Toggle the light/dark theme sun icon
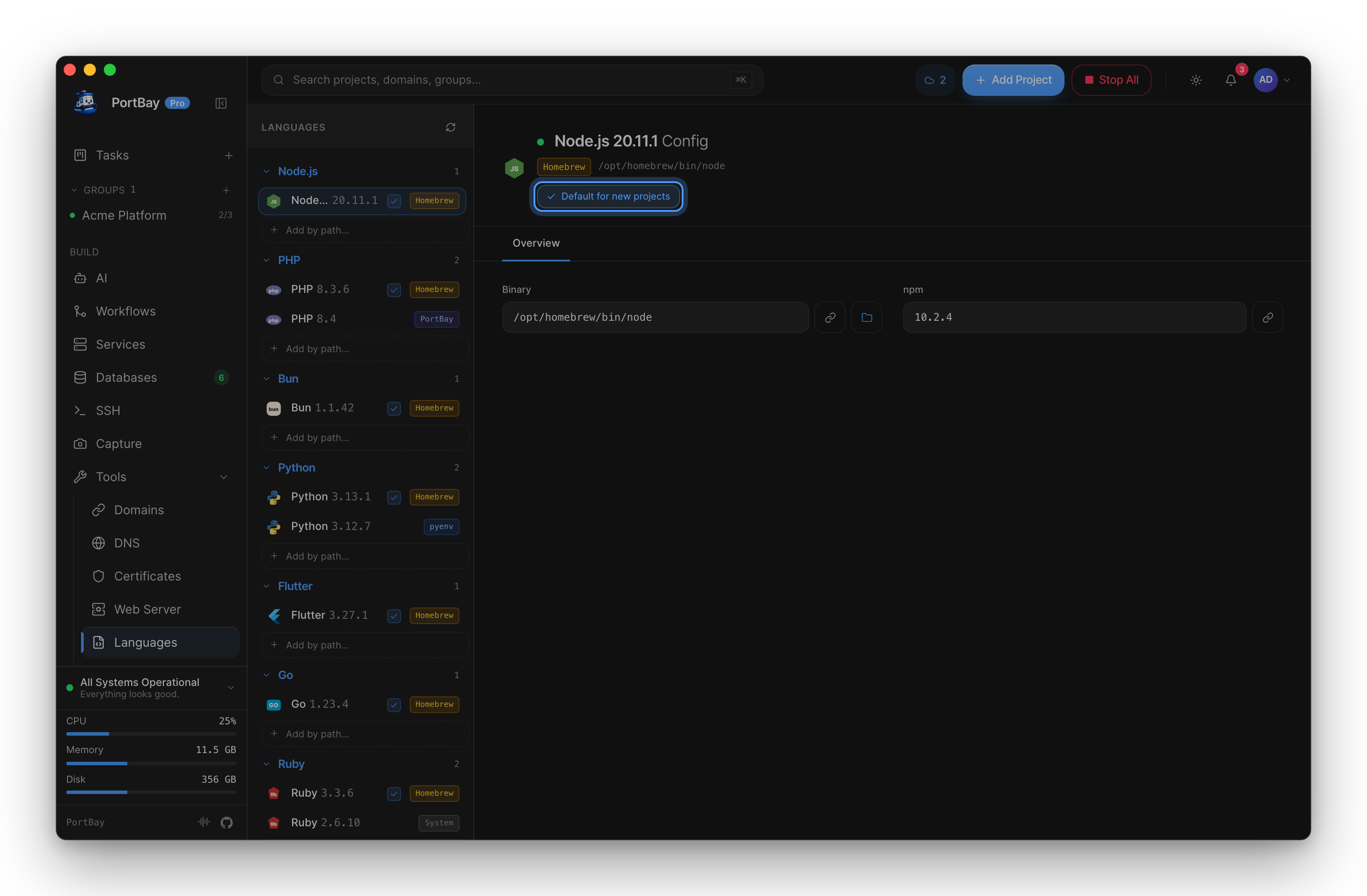 click(x=1196, y=81)
